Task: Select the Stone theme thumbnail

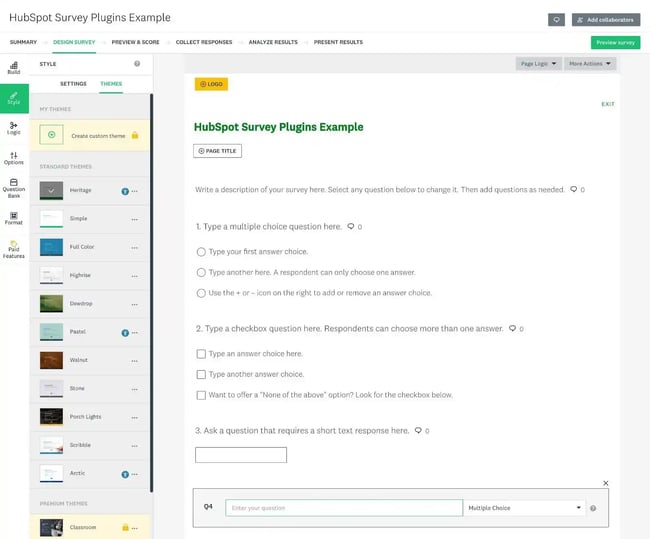Action: pos(51,388)
